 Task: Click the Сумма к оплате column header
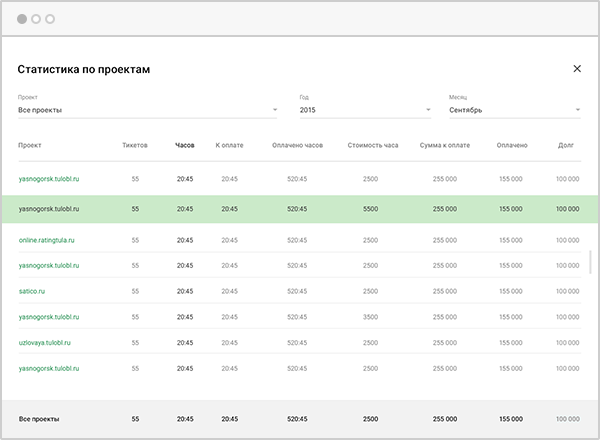(445, 145)
